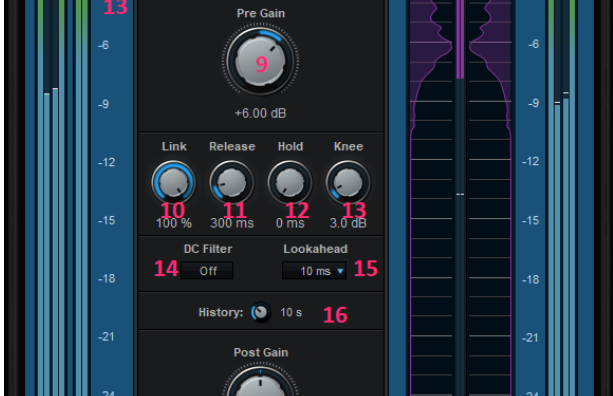Viewport: 613px width, 396px height.
Task: Click the Link knob
Action: click(x=174, y=183)
